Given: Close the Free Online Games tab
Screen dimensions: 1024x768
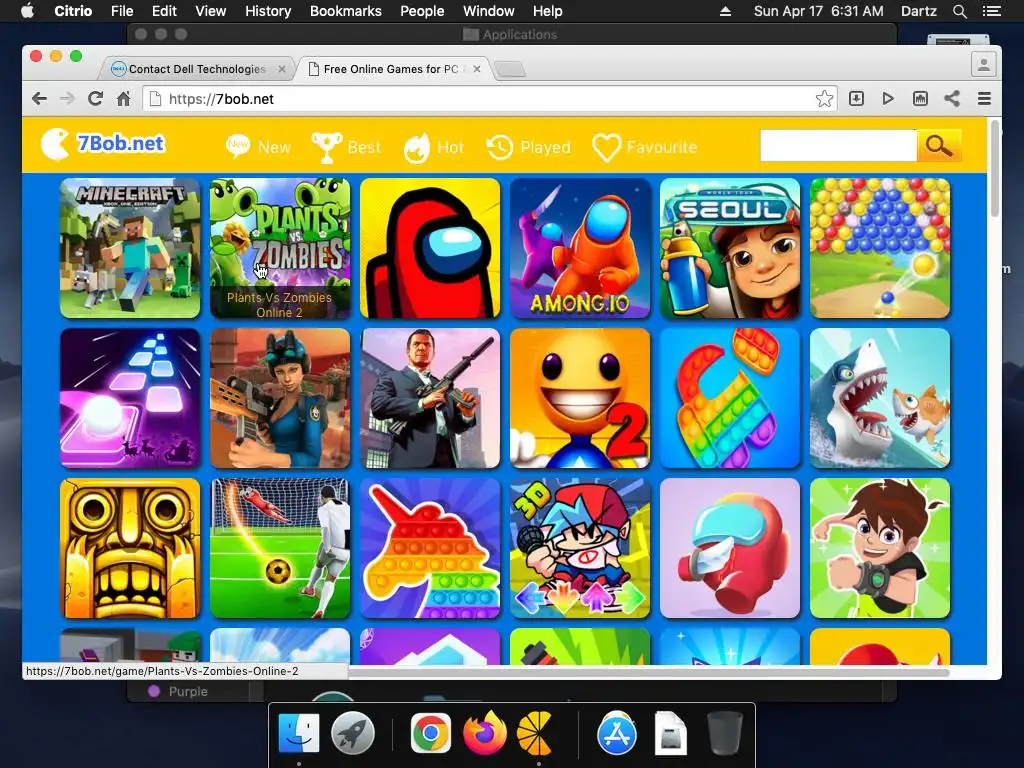Looking at the screenshot, I should 477,69.
